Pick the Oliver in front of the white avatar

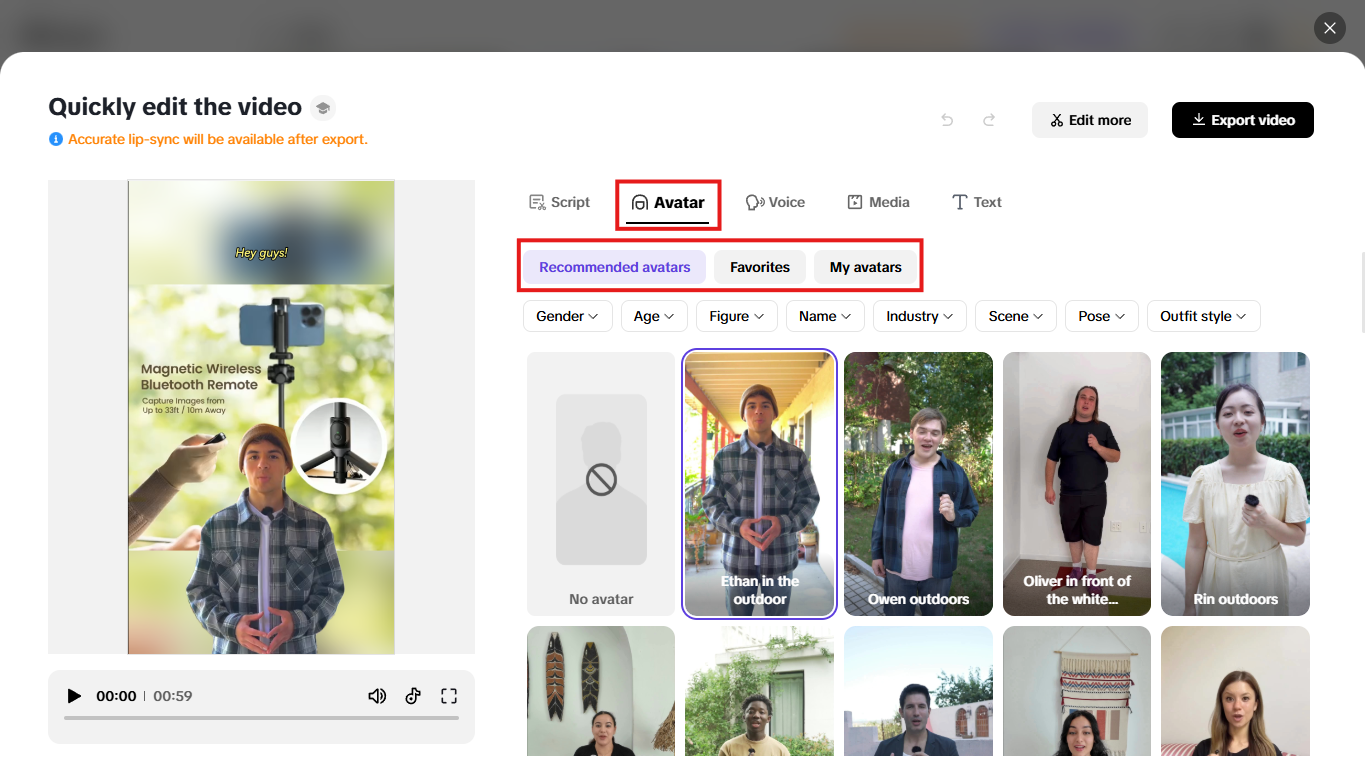(x=1077, y=484)
